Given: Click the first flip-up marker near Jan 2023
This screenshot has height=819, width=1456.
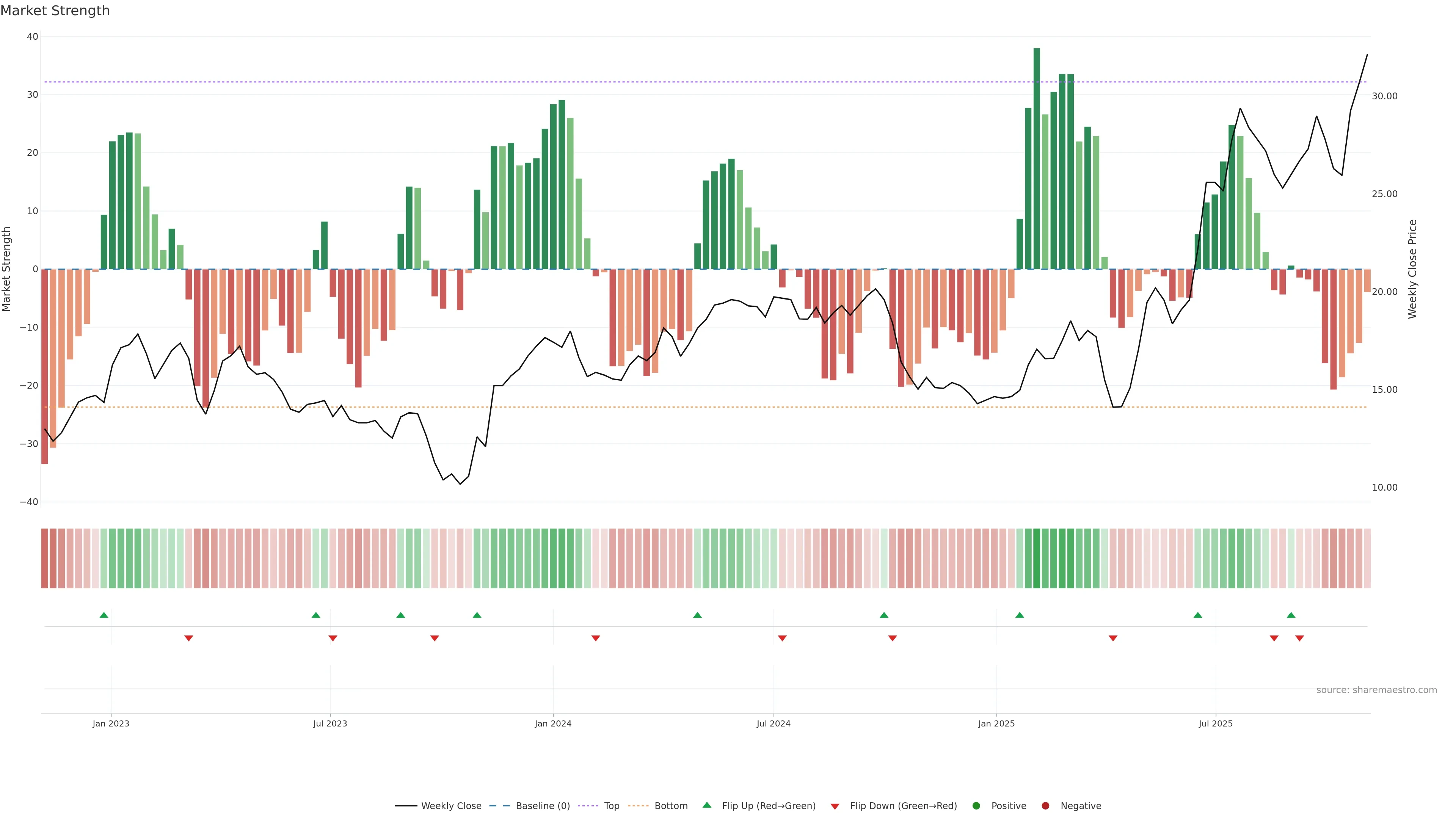Looking at the screenshot, I should coord(104,615).
